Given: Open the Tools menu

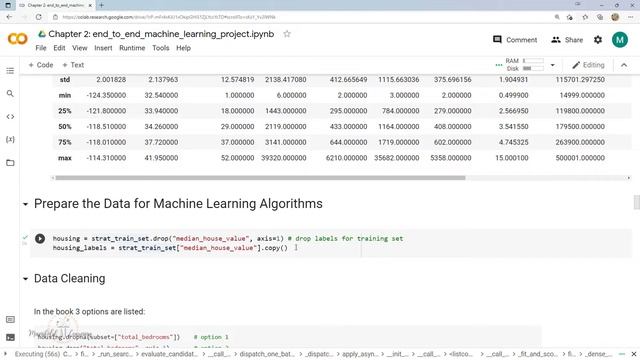Looking at the screenshot, I should 161,48.
